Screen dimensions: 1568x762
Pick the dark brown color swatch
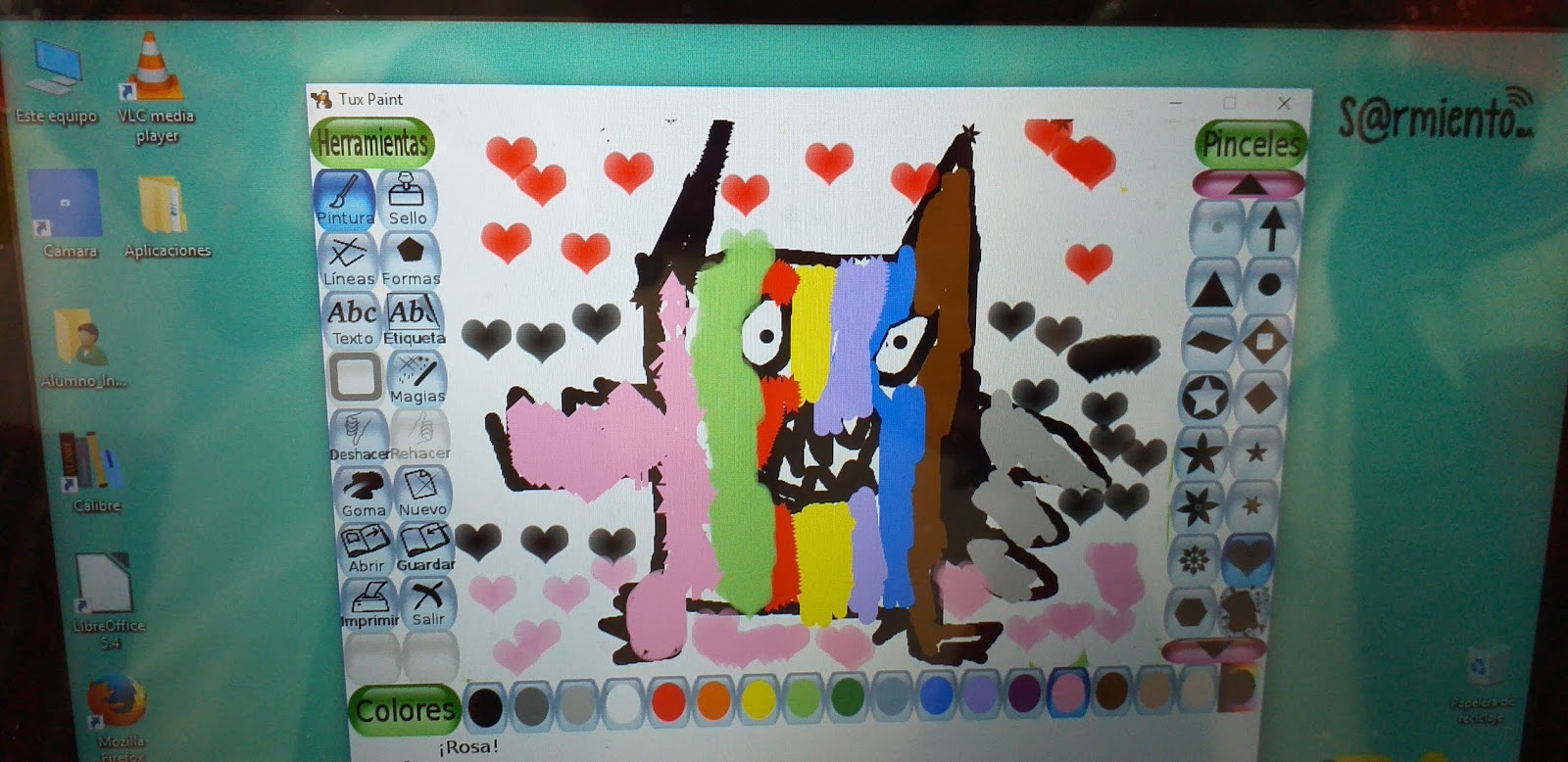(1111, 691)
